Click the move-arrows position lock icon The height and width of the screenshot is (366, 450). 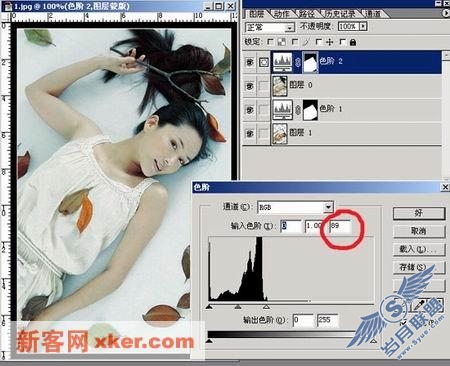tap(330, 42)
